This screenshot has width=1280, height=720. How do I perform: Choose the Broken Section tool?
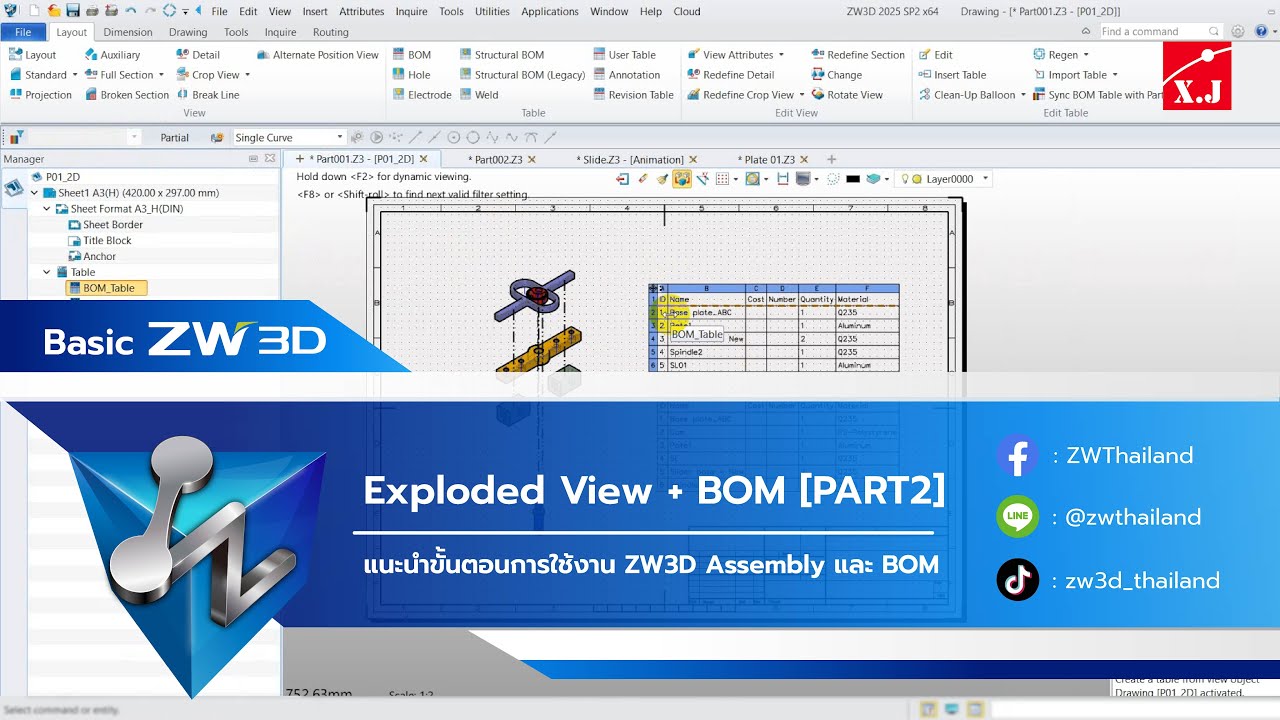tap(126, 95)
